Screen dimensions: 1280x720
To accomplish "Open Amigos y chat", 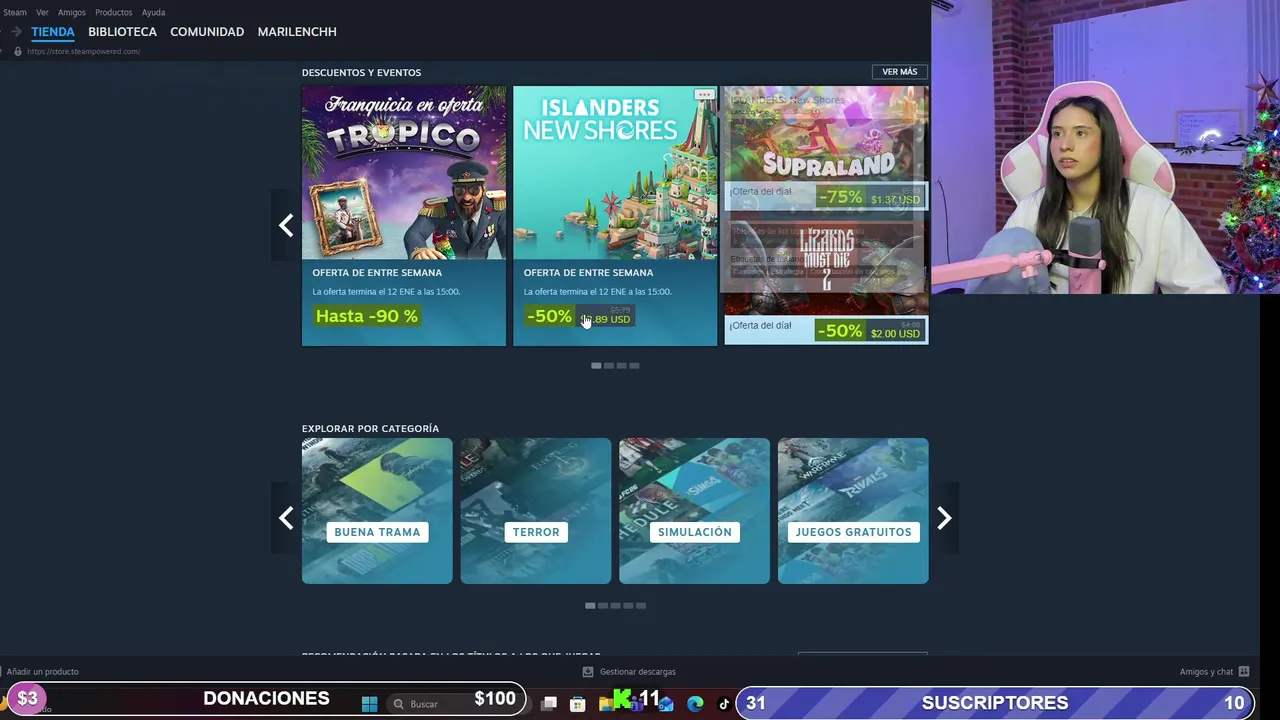I will (x=1206, y=672).
